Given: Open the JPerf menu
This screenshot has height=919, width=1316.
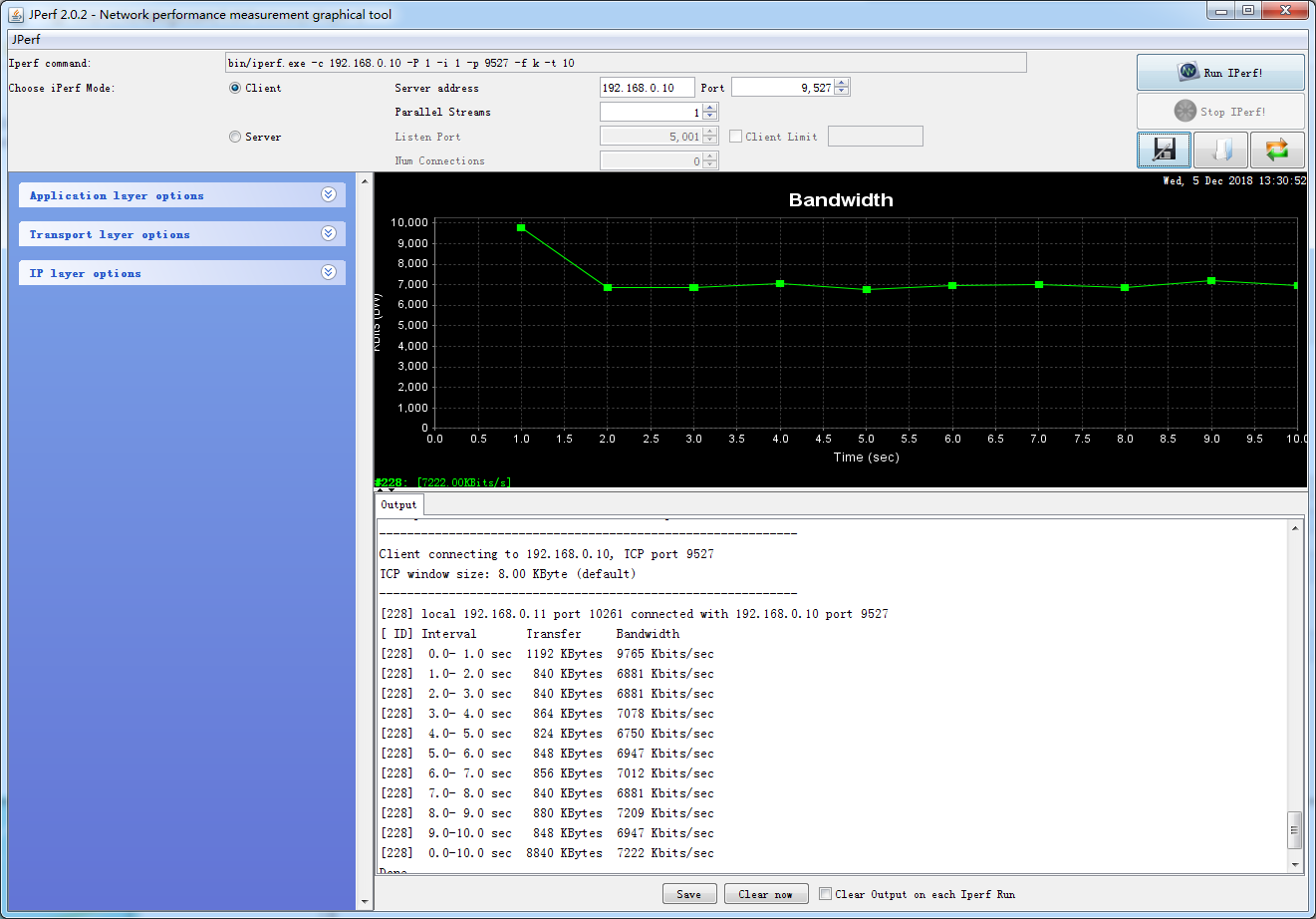Looking at the screenshot, I should [26, 39].
